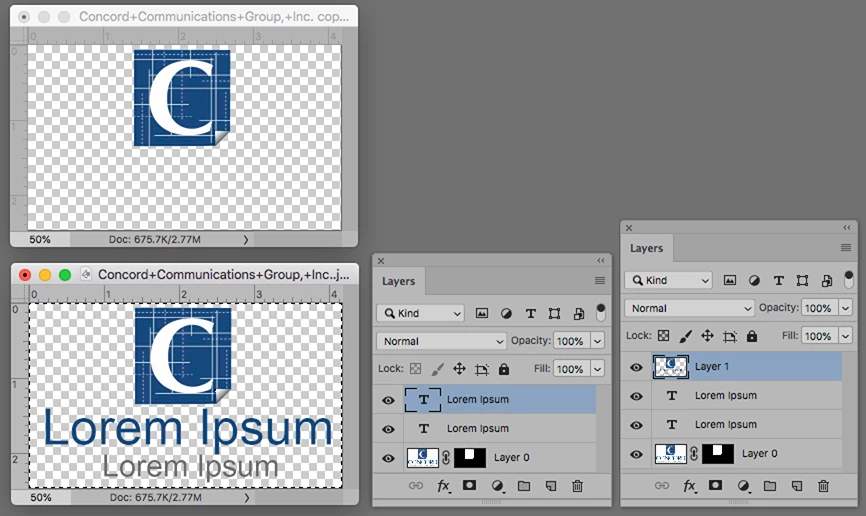Click Fill value field in right panel
This screenshot has width=866, height=516.
pyautogui.click(x=820, y=335)
